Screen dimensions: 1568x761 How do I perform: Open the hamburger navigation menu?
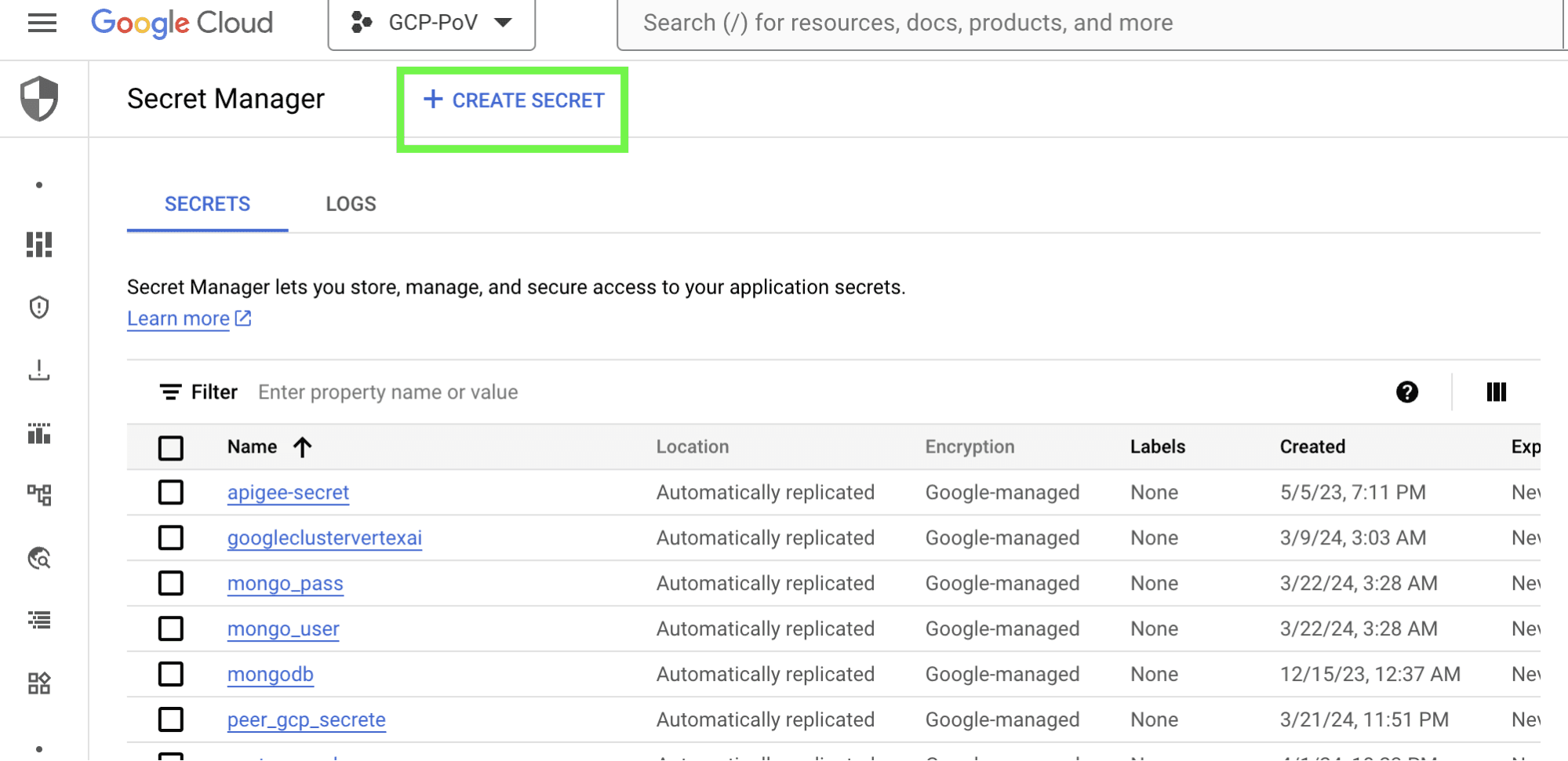point(42,23)
